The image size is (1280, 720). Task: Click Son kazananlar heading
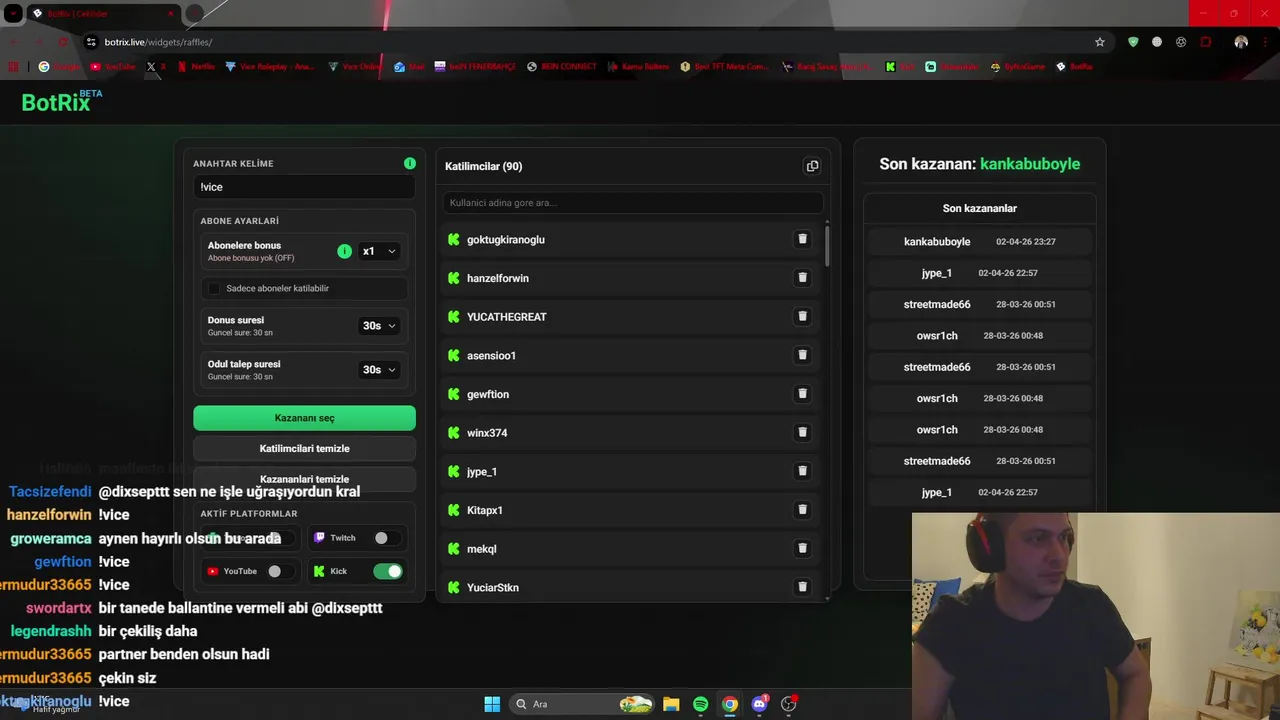[979, 208]
